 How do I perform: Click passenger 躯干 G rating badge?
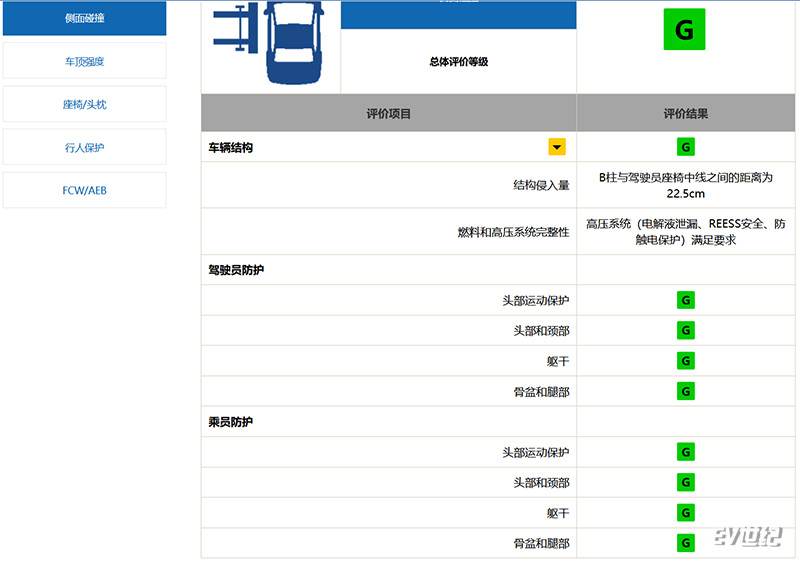(686, 513)
